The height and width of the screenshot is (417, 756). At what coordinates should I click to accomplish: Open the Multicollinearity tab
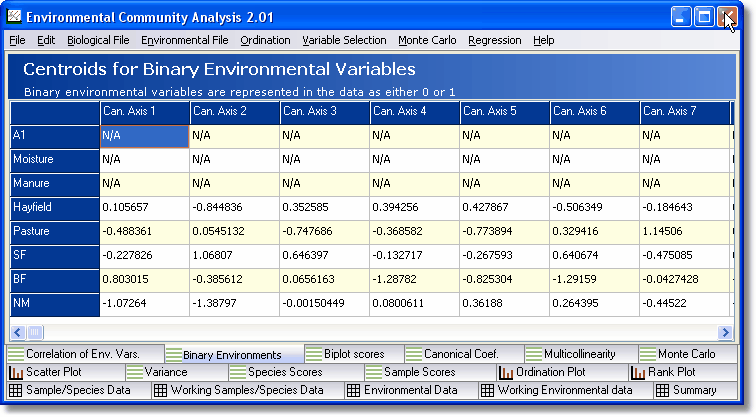[580, 354]
